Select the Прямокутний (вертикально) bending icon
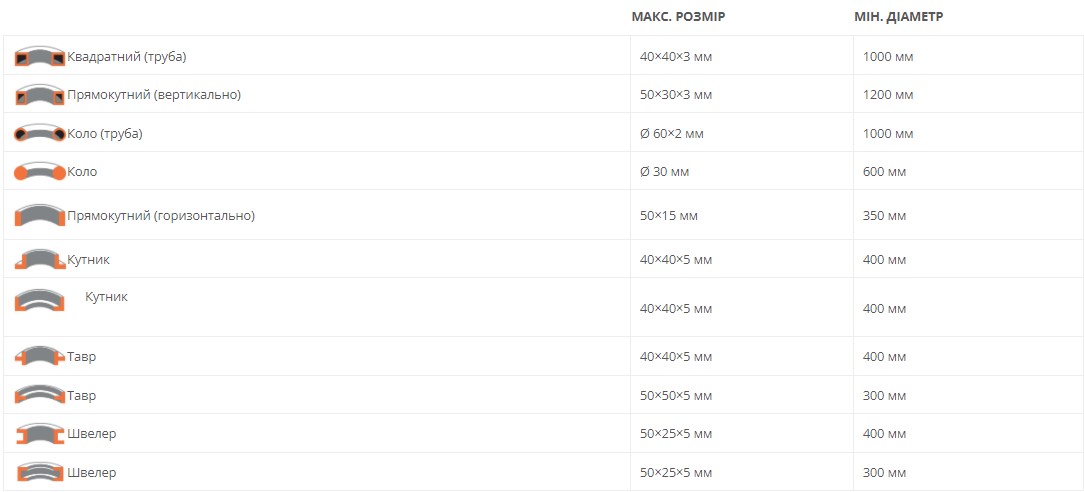 (x=40, y=95)
